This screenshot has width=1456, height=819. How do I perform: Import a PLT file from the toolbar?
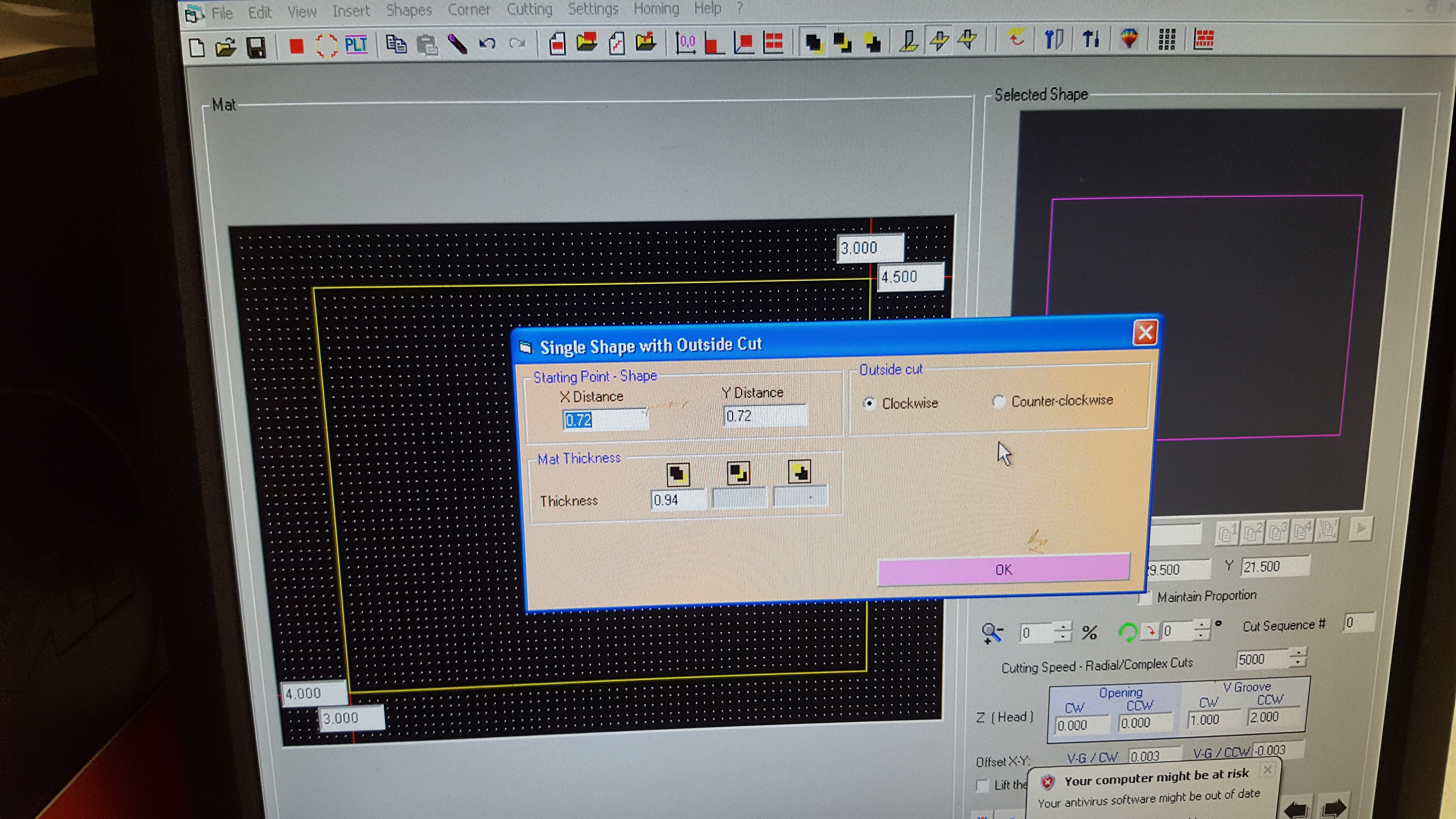coord(356,44)
